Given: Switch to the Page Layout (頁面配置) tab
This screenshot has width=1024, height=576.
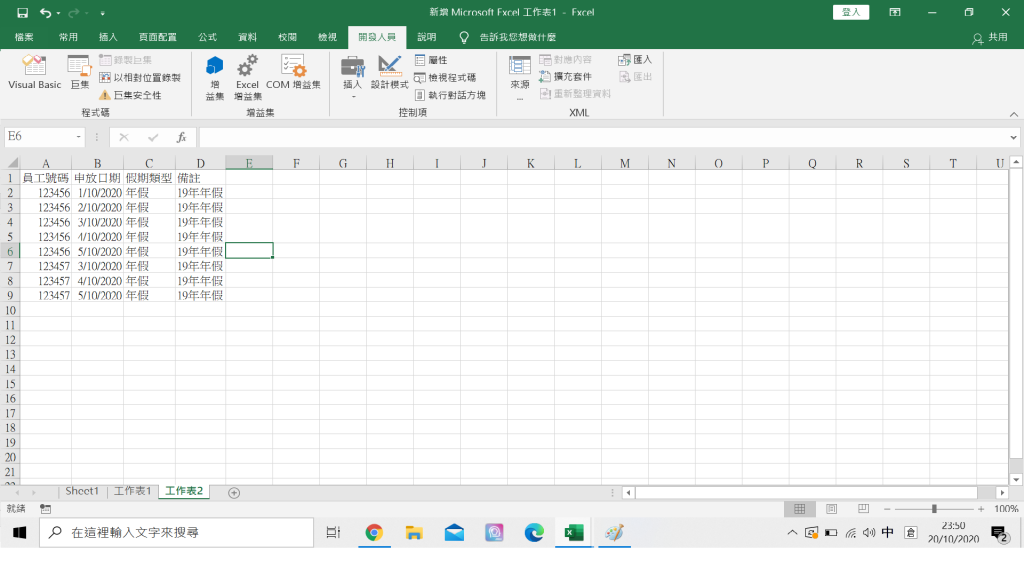Looking at the screenshot, I should pyautogui.click(x=157, y=37).
